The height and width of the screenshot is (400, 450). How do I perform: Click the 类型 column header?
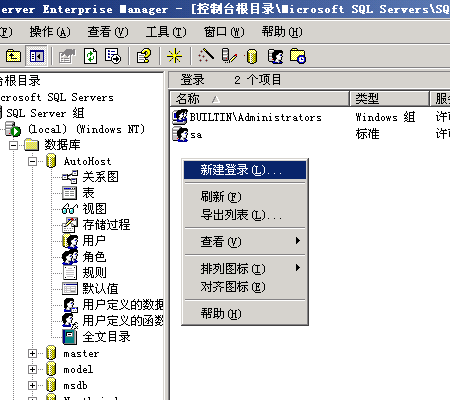389,99
